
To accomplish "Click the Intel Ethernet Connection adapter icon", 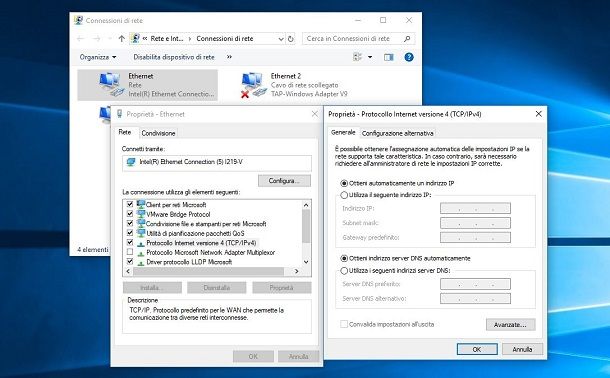I will point(131,162).
